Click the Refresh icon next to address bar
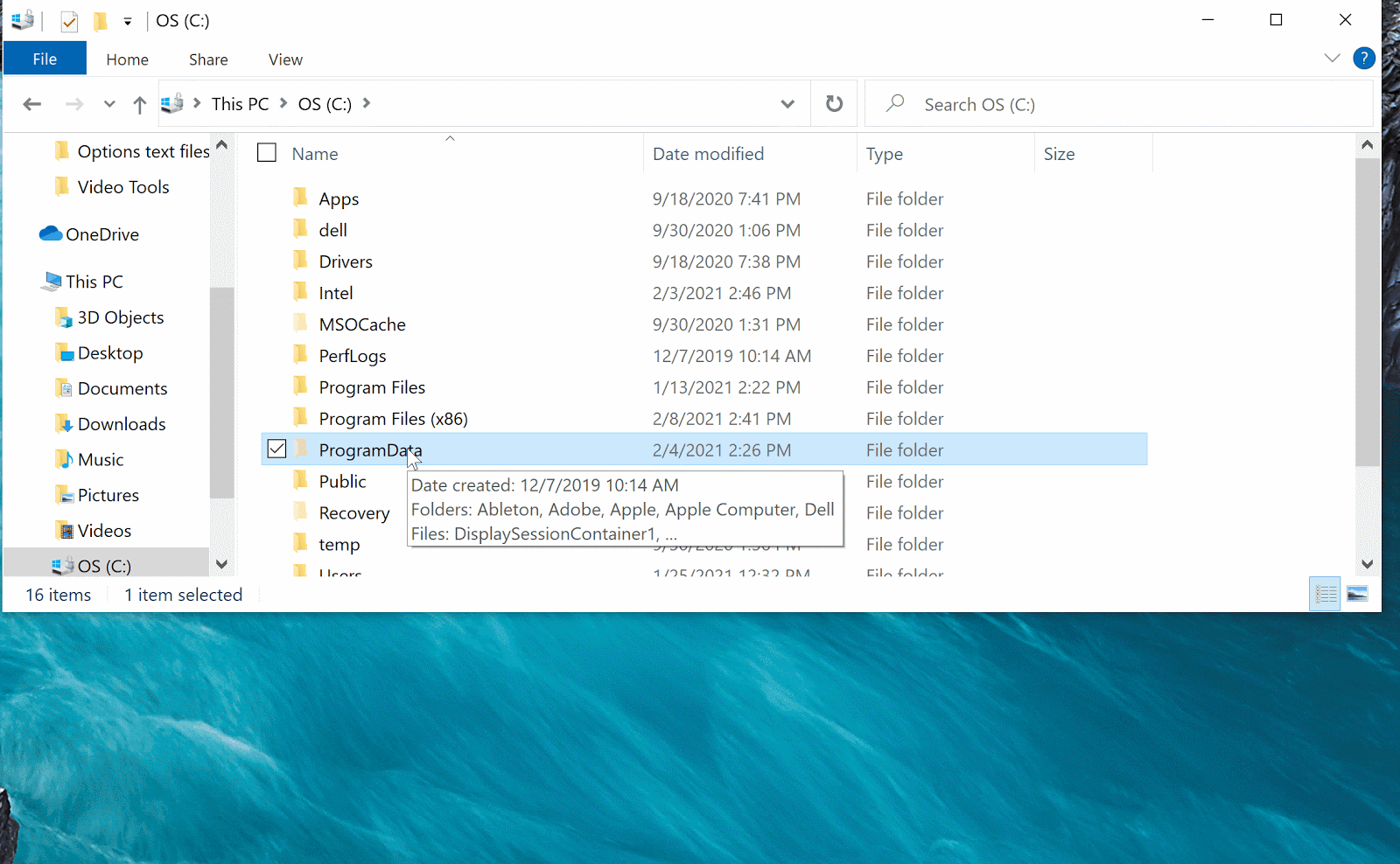The width and height of the screenshot is (1400, 864). (x=834, y=103)
